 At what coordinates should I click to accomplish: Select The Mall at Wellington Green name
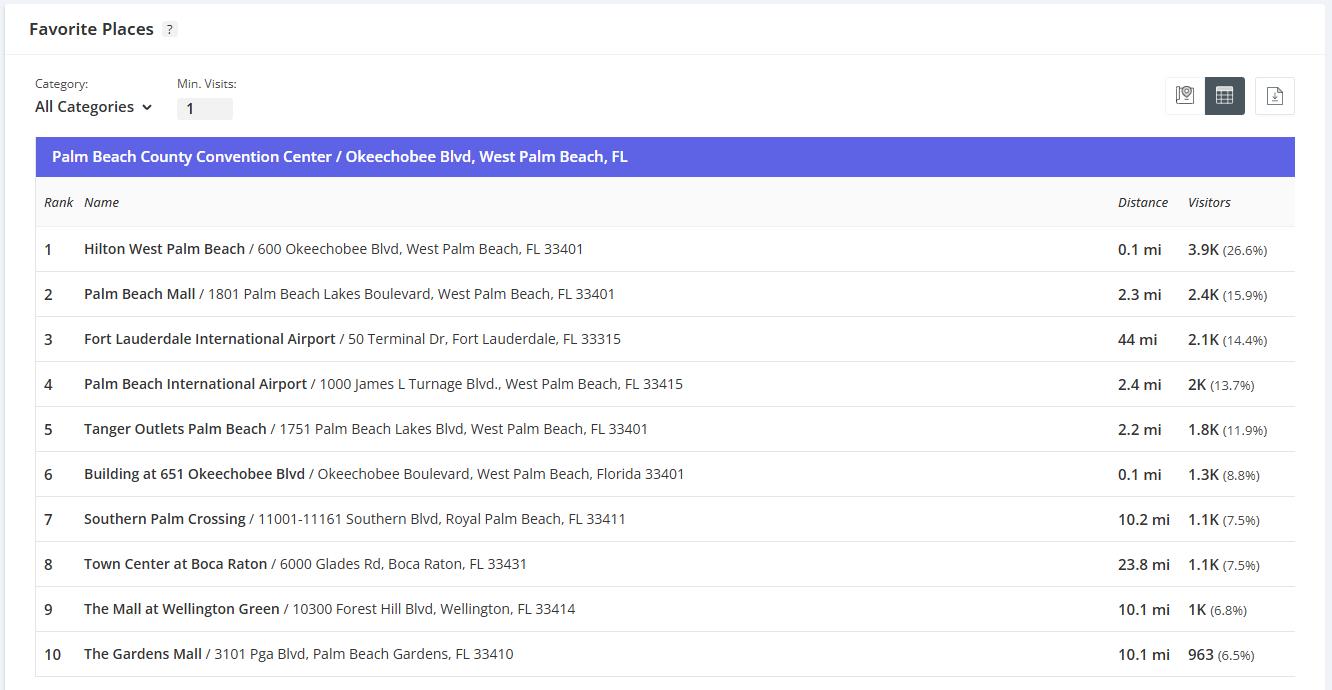(181, 609)
